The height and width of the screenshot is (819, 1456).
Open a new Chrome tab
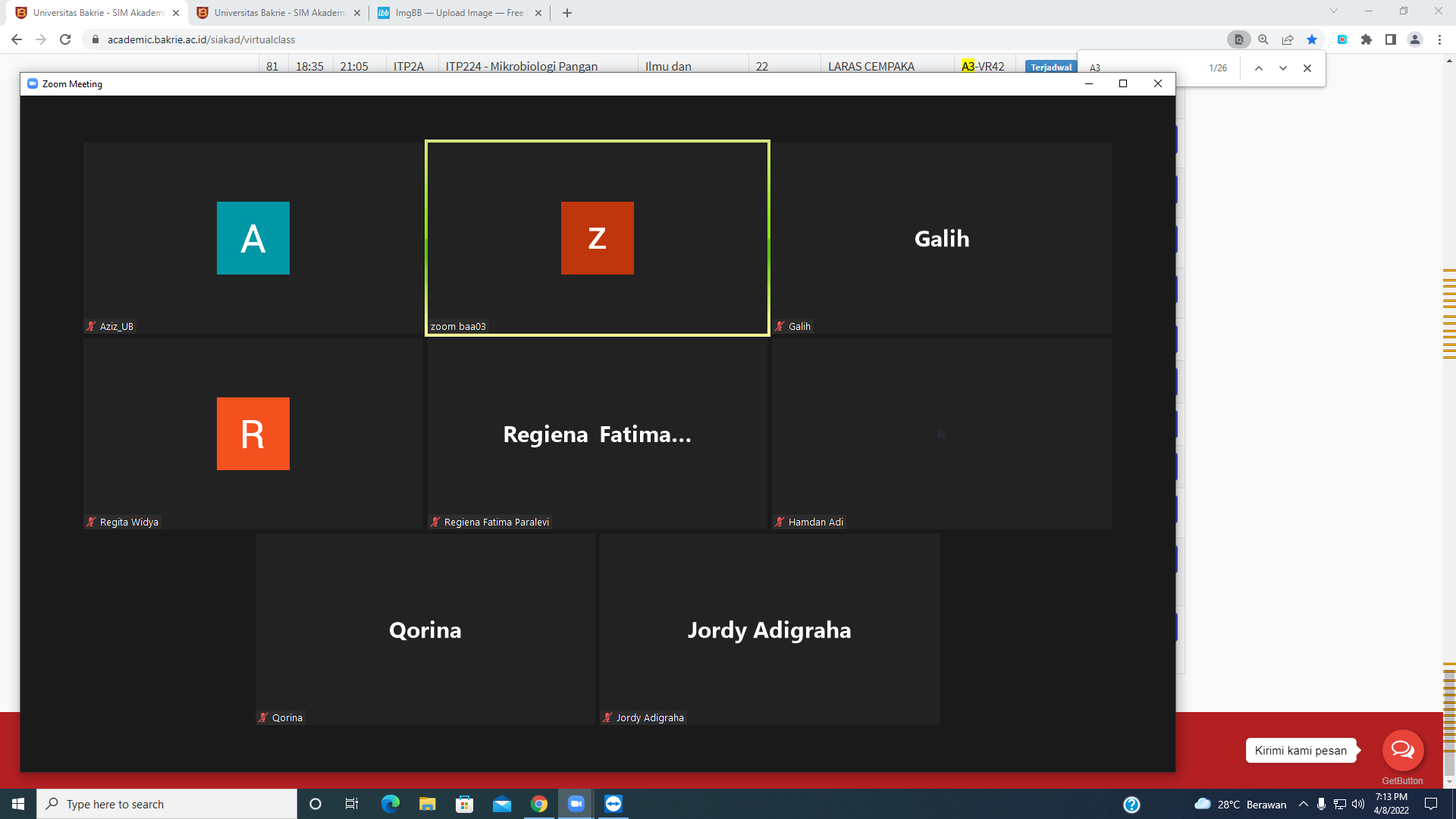pos(567,13)
